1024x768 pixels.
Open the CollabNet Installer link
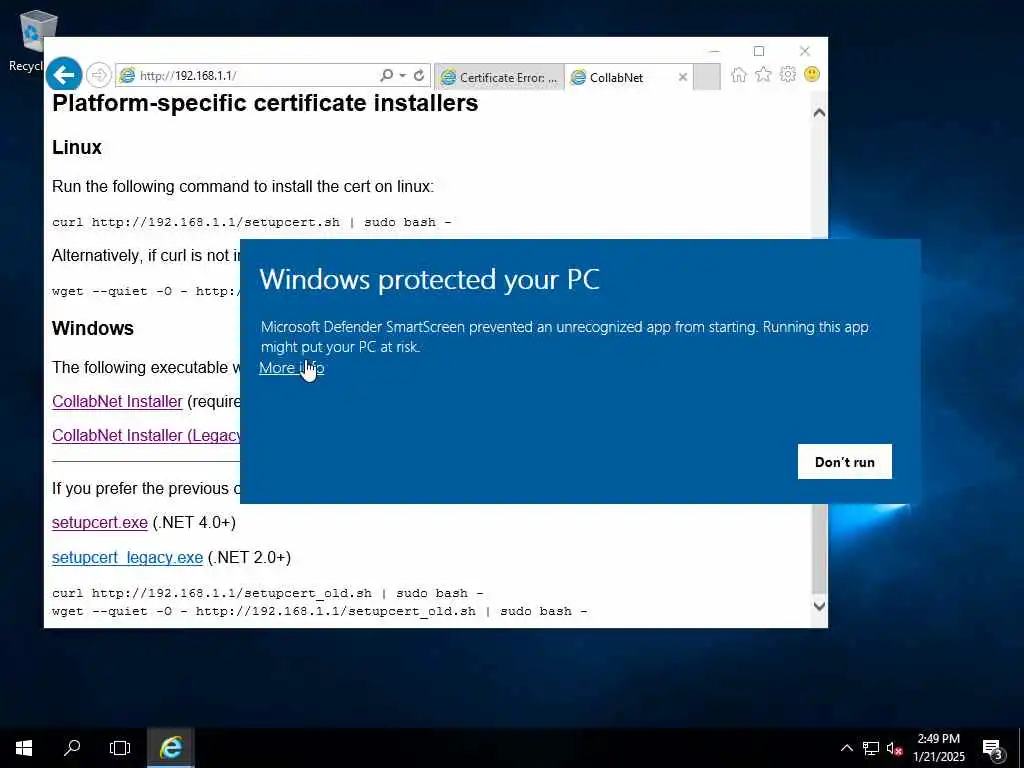(117, 401)
